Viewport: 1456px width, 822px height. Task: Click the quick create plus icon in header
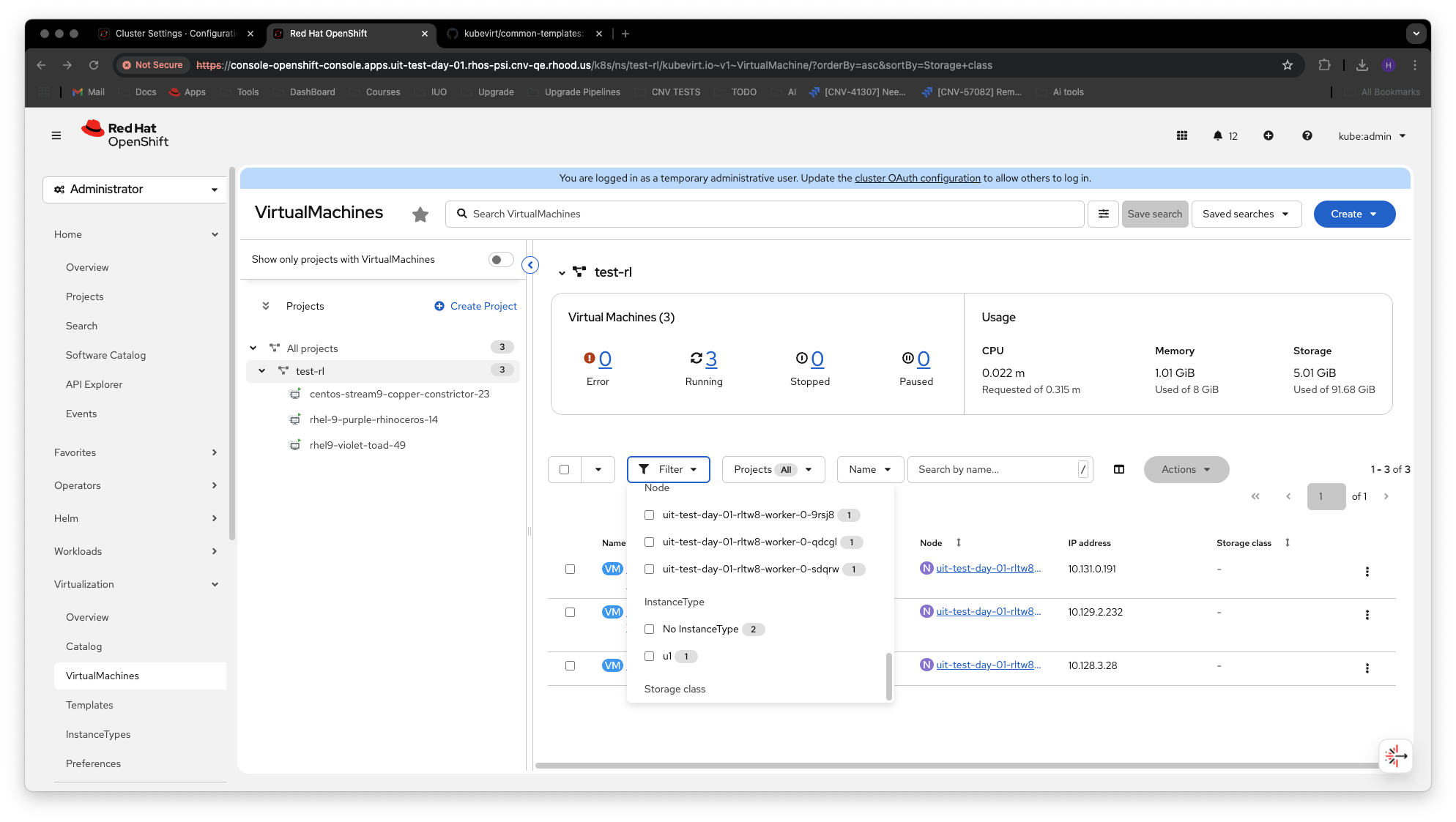click(1268, 136)
